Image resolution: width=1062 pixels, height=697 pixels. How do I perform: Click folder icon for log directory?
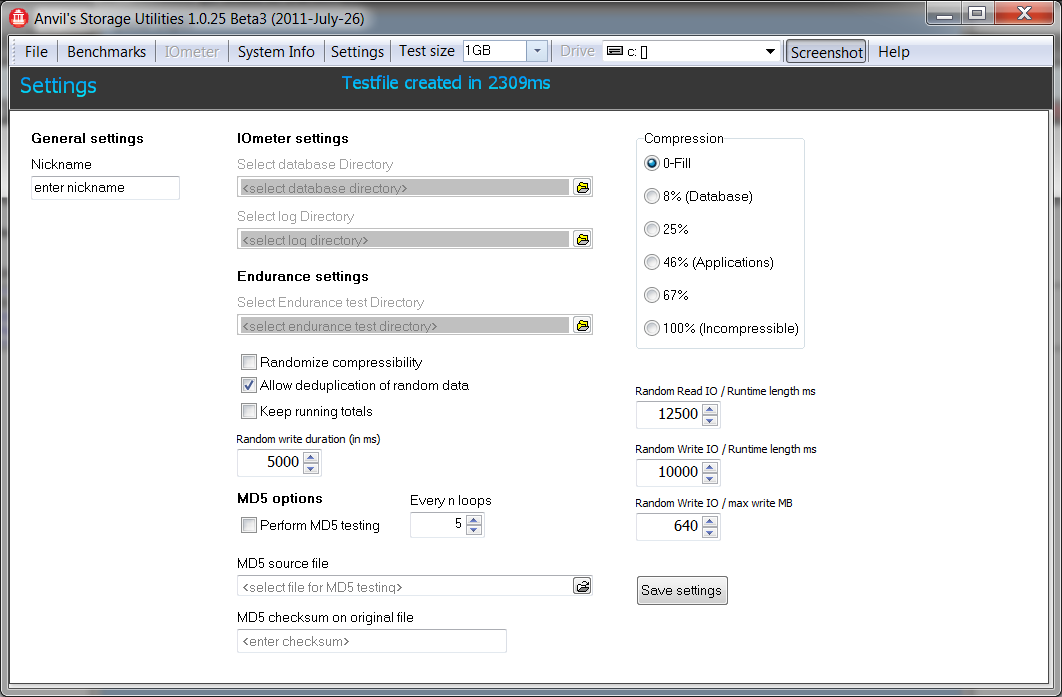click(582, 239)
